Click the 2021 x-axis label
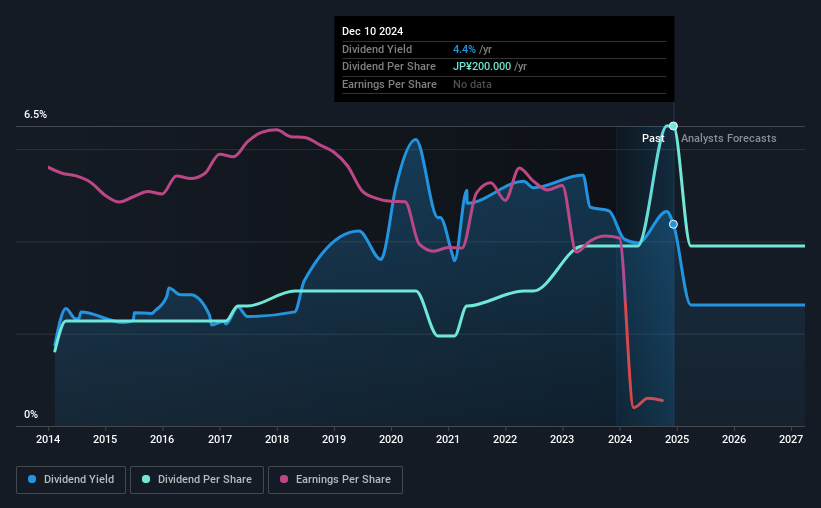 click(448, 439)
